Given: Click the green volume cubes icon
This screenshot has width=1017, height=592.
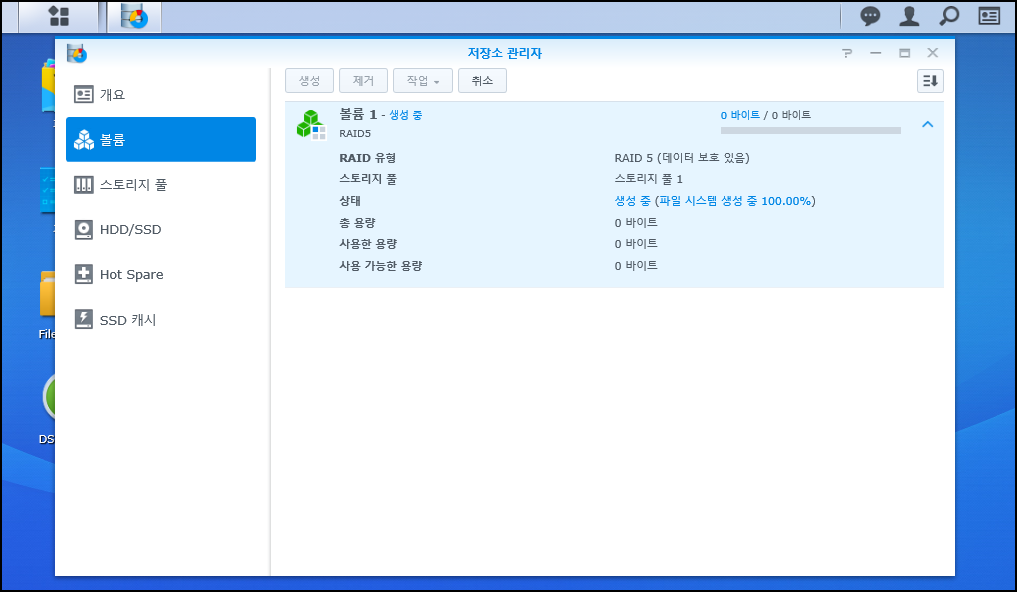Looking at the screenshot, I should (x=311, y=124).
